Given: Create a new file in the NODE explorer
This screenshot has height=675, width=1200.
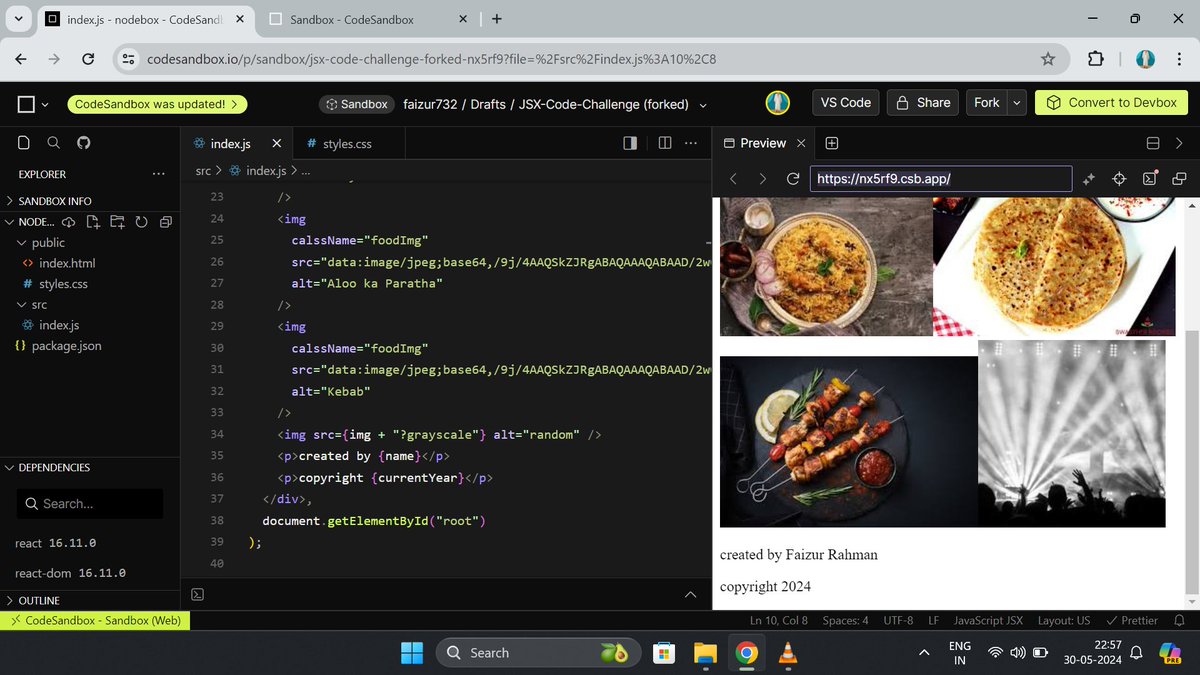Looking at the screenshot, I should pos(93,222).
